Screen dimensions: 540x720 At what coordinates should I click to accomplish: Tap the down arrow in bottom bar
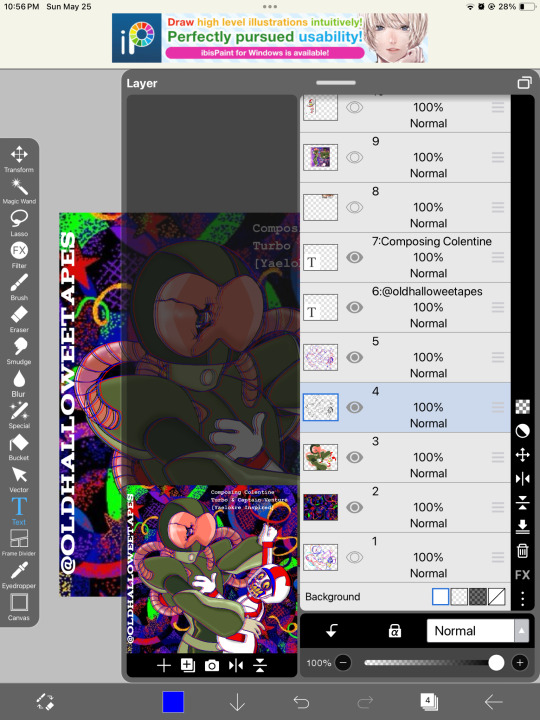[x=237, y=702]
